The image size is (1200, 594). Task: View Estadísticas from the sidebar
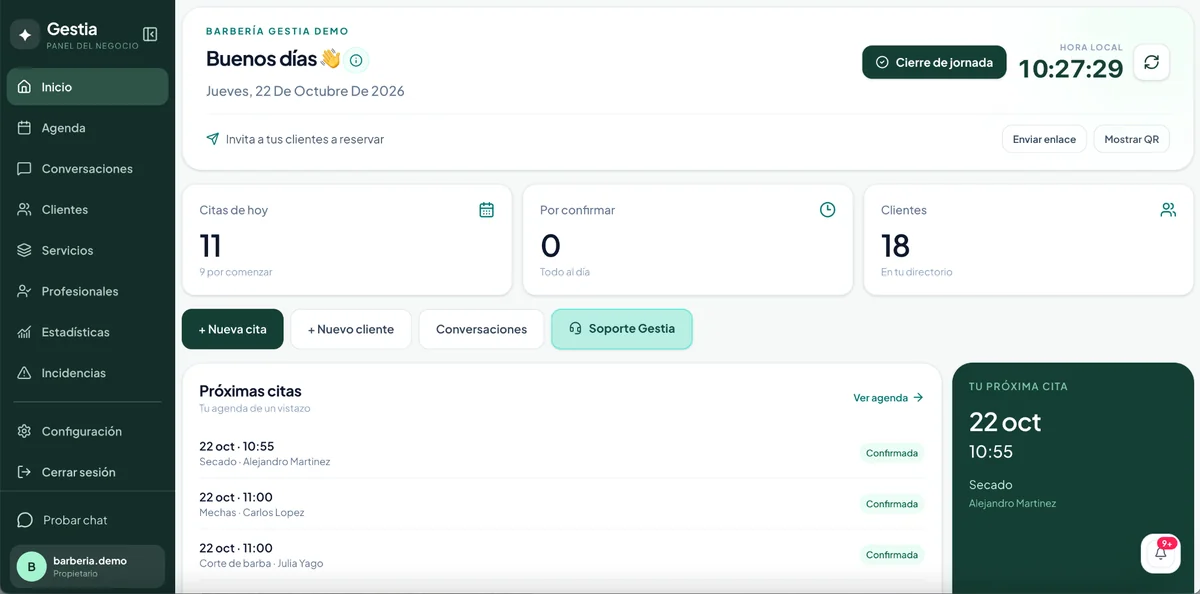[87, 332]
